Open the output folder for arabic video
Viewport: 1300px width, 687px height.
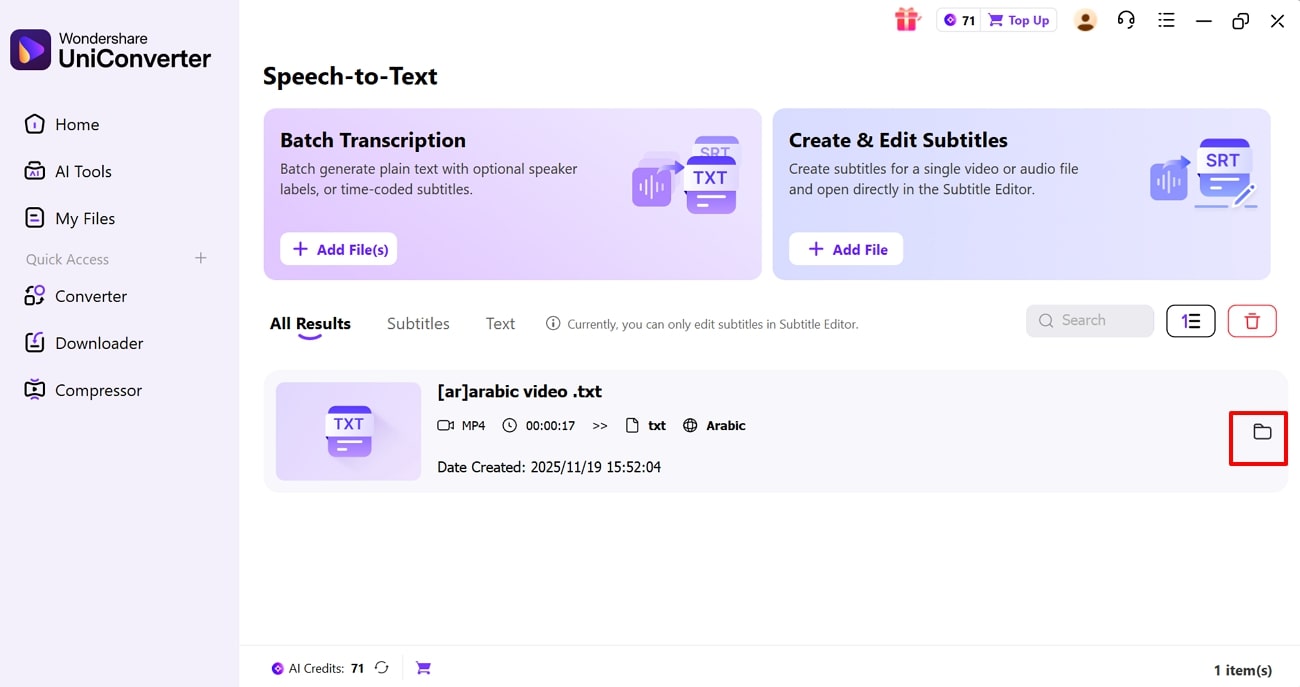tap(1262, 432)
